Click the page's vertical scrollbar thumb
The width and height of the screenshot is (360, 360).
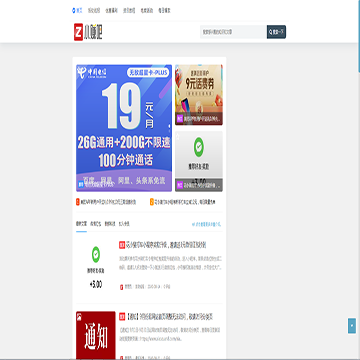[x=359, y=36]
